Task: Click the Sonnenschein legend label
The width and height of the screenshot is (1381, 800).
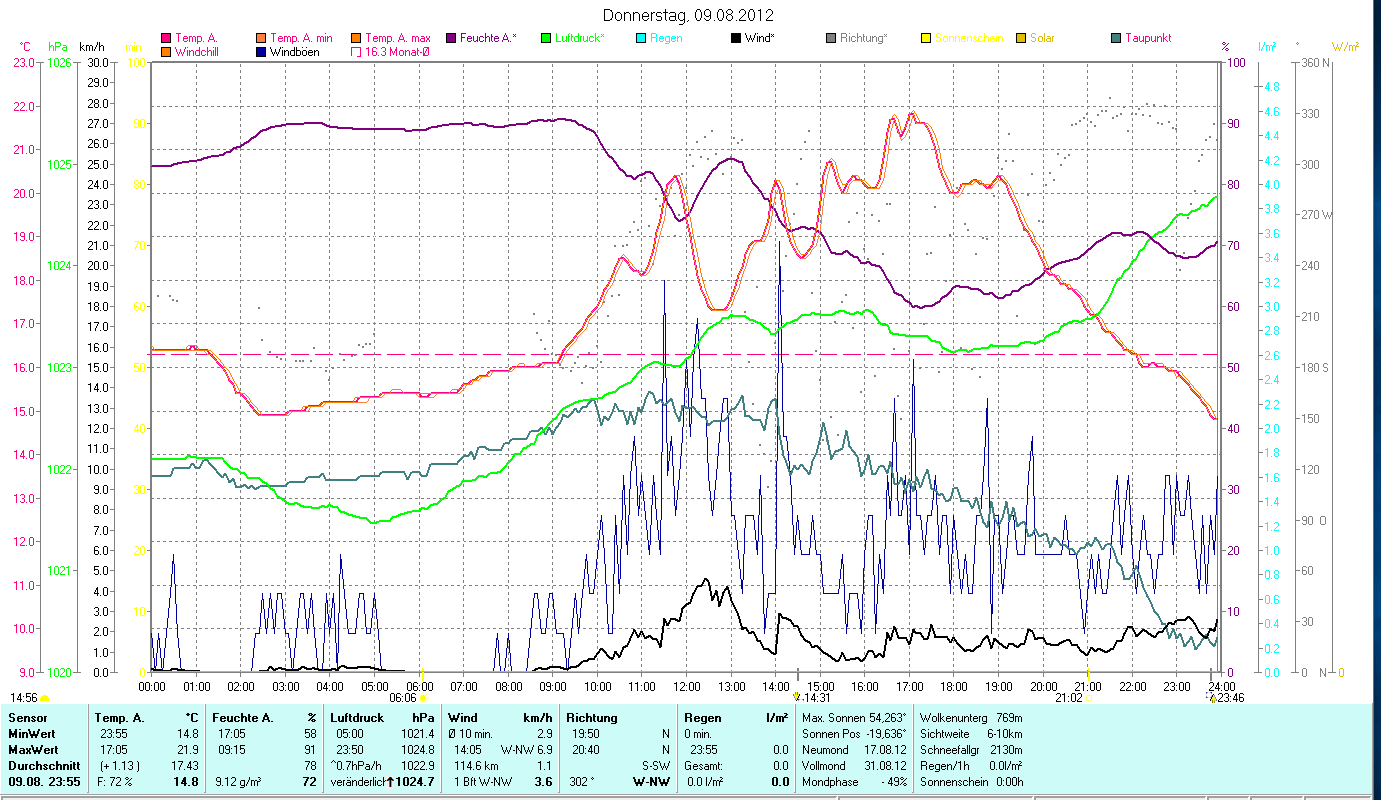Action: (x=968, y=38)
